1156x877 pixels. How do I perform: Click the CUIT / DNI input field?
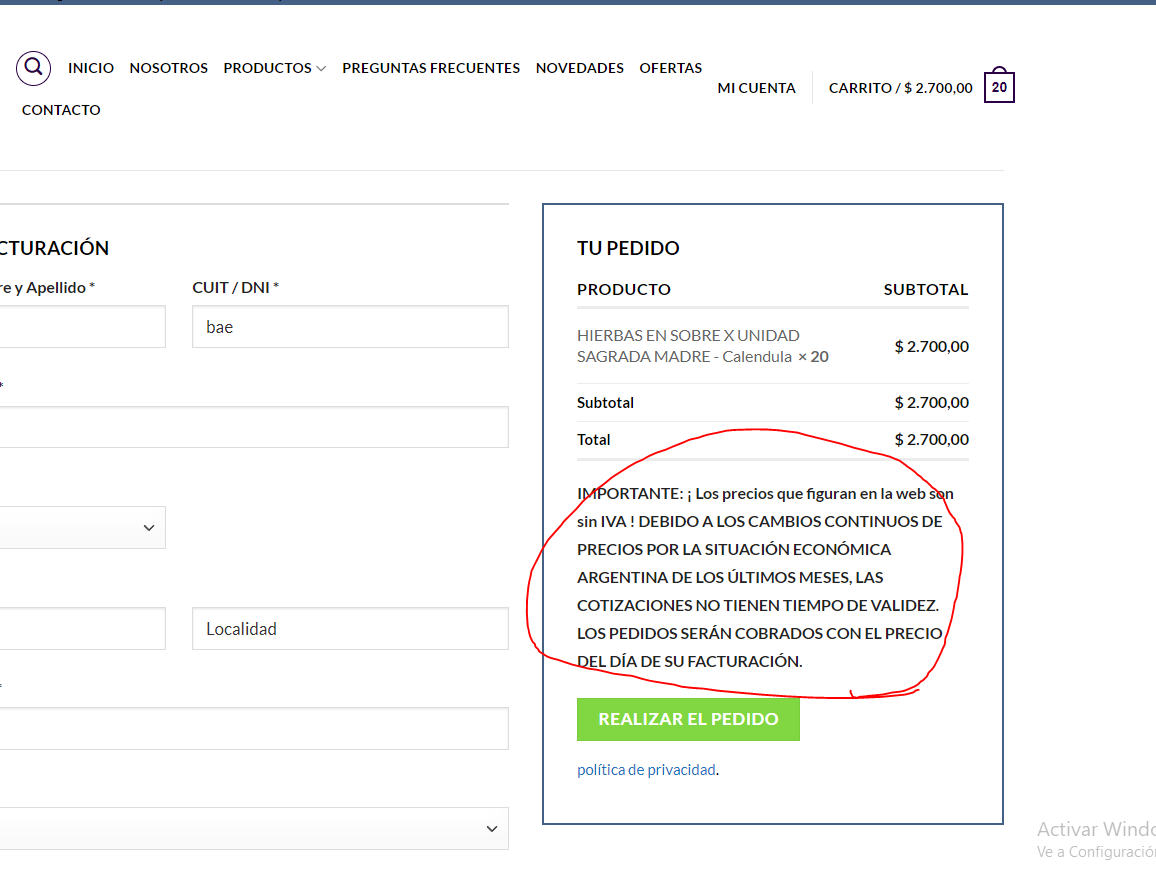click(x=350, y=326)
